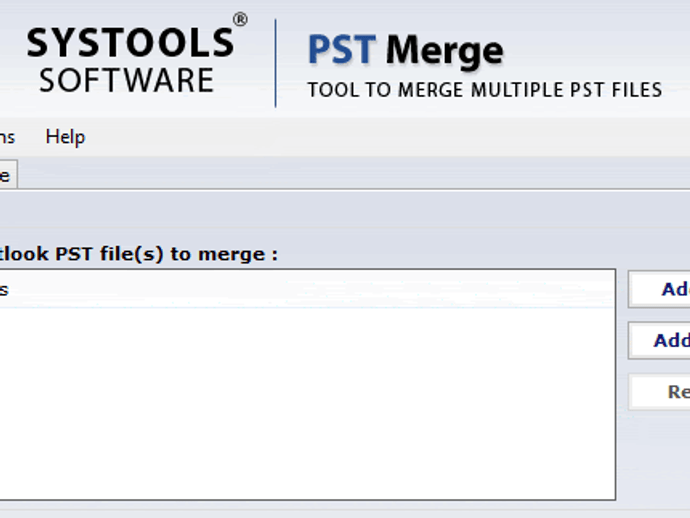
Task: Click the vertical blue divider in header
Action: (x=275, y=63)
